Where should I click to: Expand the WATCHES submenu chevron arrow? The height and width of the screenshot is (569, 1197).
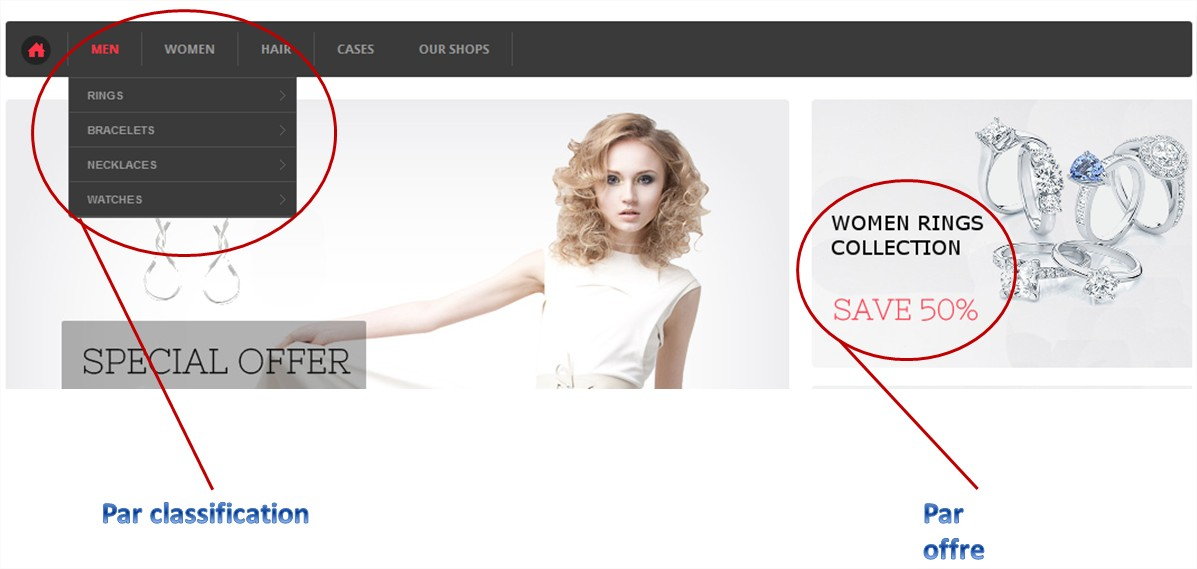point(283,200)
